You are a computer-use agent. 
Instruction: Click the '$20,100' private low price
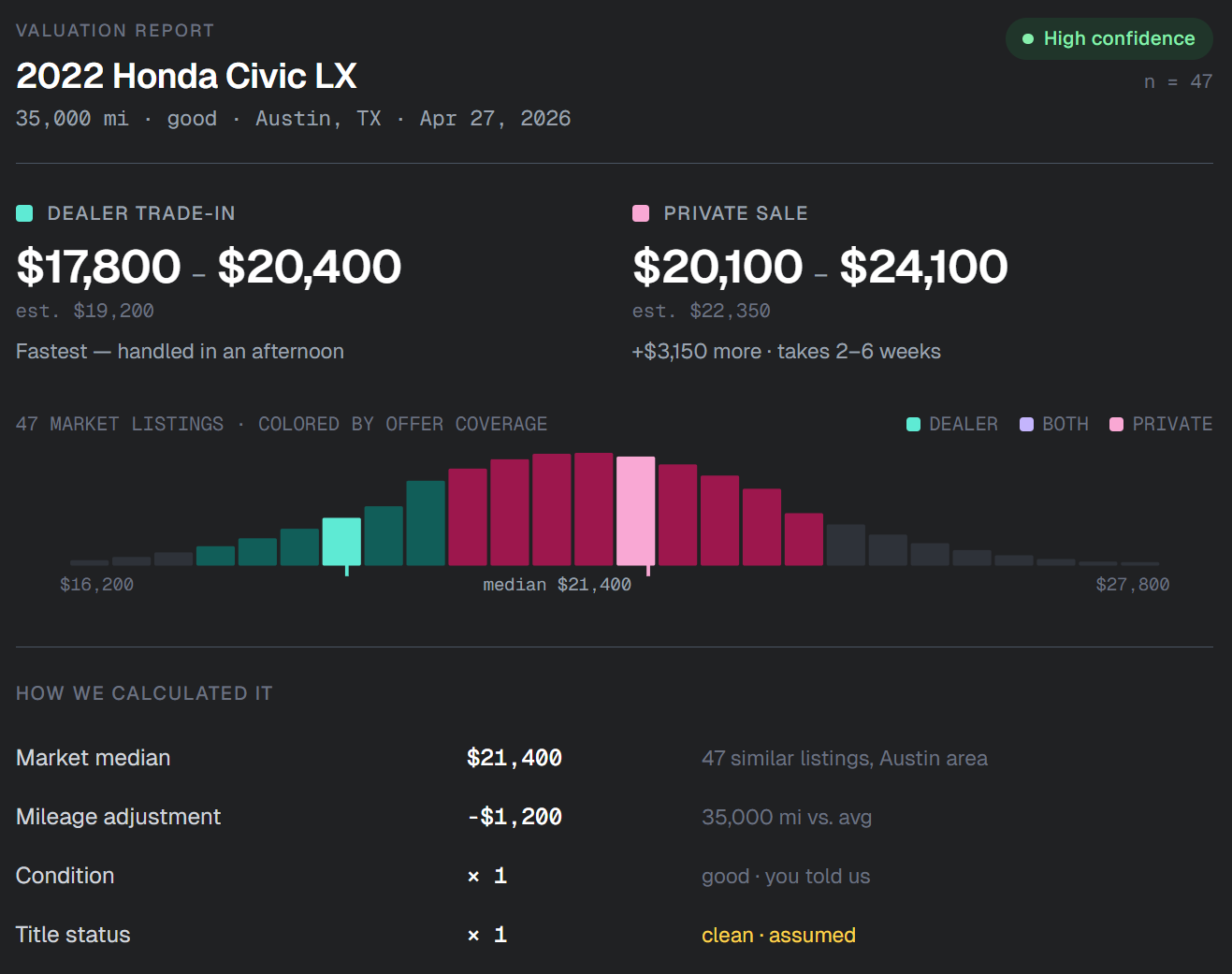(x=717, y=267)
